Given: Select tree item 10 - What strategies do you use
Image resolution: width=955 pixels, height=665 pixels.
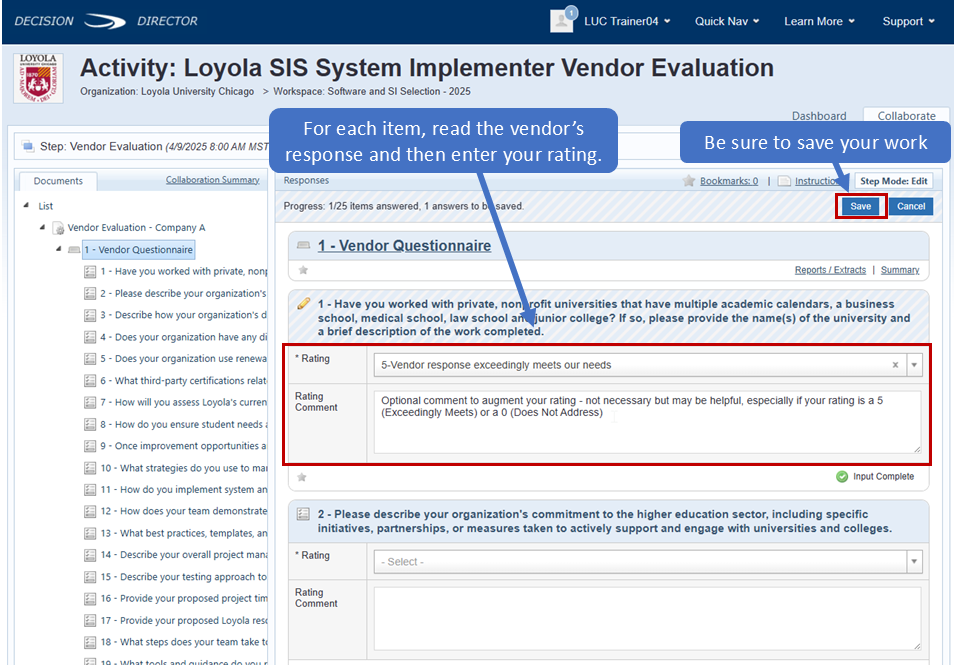Looking at the screenshot, I should pos(183,468).
